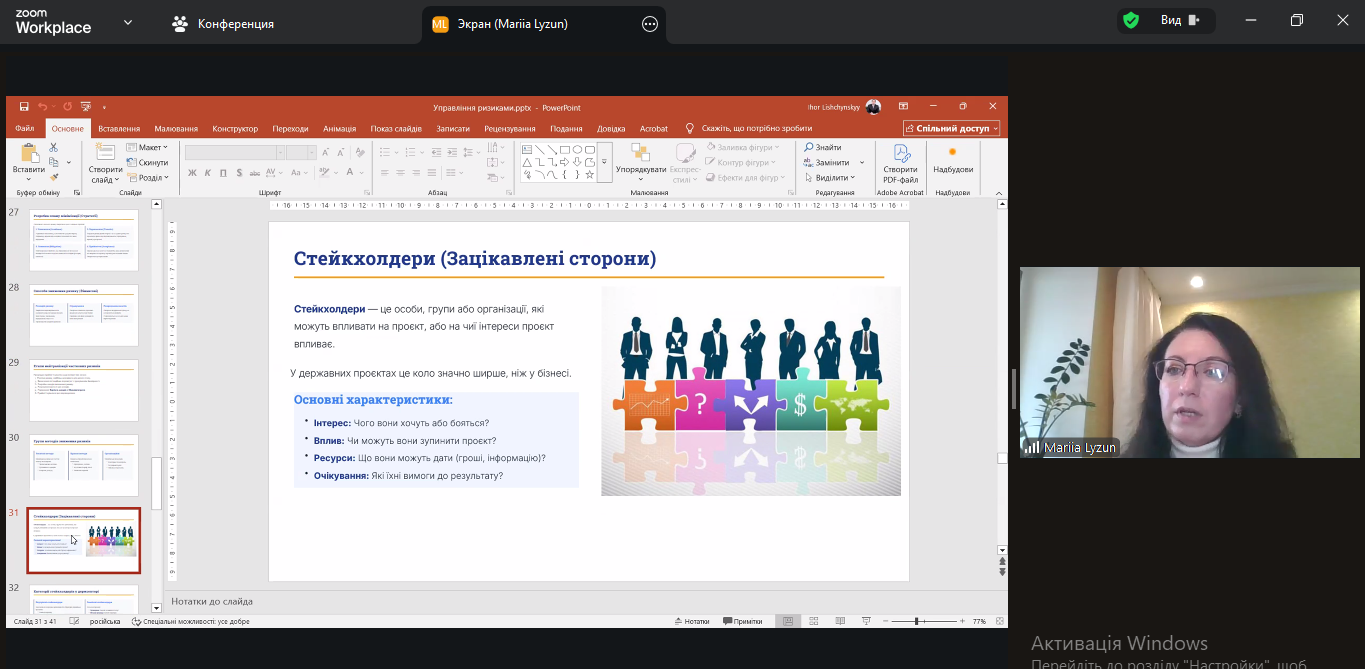Screen dimensions: 1365x669
Task: Toggle the Примітки comments pane in status bar
Action: coord(742,621)
